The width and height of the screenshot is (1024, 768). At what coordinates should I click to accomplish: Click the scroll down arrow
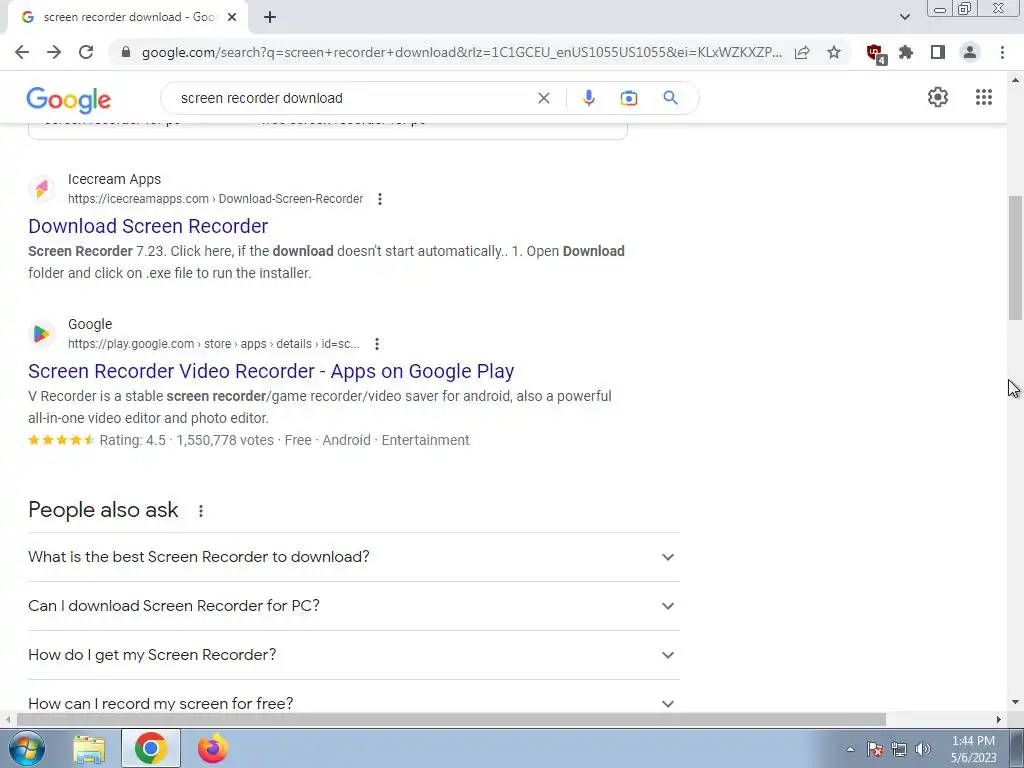click(1015, 703)
